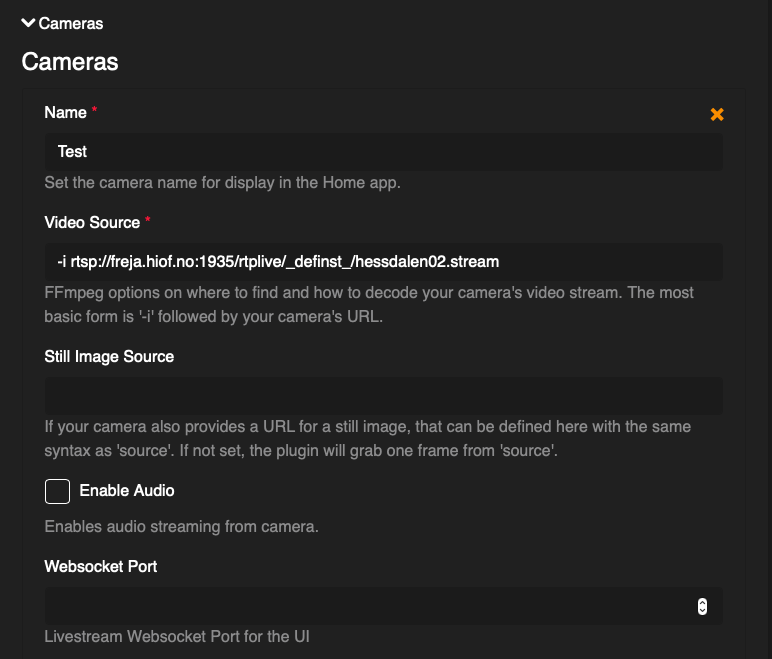Click the Websocket Port label

(x=101, y=566)
